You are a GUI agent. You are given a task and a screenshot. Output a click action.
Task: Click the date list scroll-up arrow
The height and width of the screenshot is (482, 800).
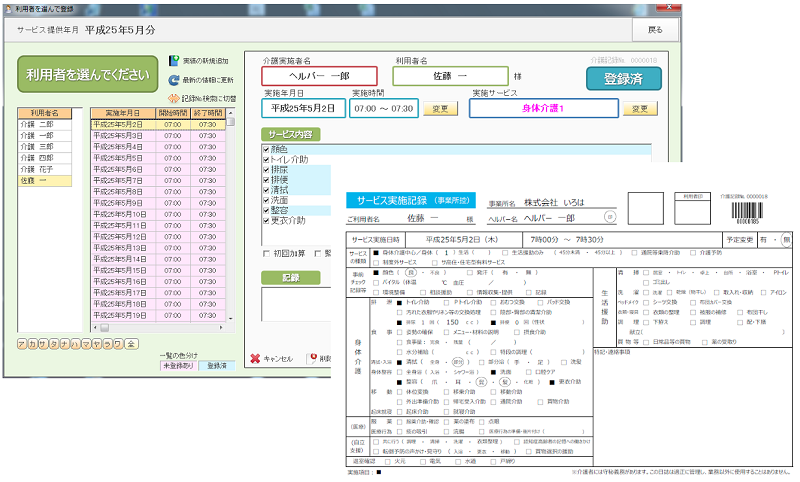pyautogui.click(x=231, y=113)
